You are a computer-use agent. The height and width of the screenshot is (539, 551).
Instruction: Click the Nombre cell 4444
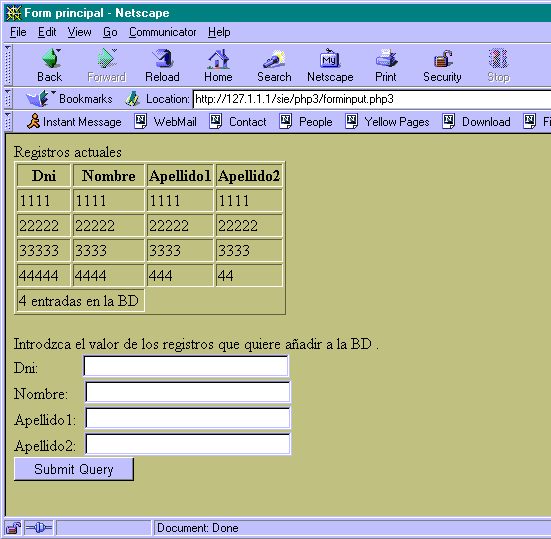pos(109,275)
